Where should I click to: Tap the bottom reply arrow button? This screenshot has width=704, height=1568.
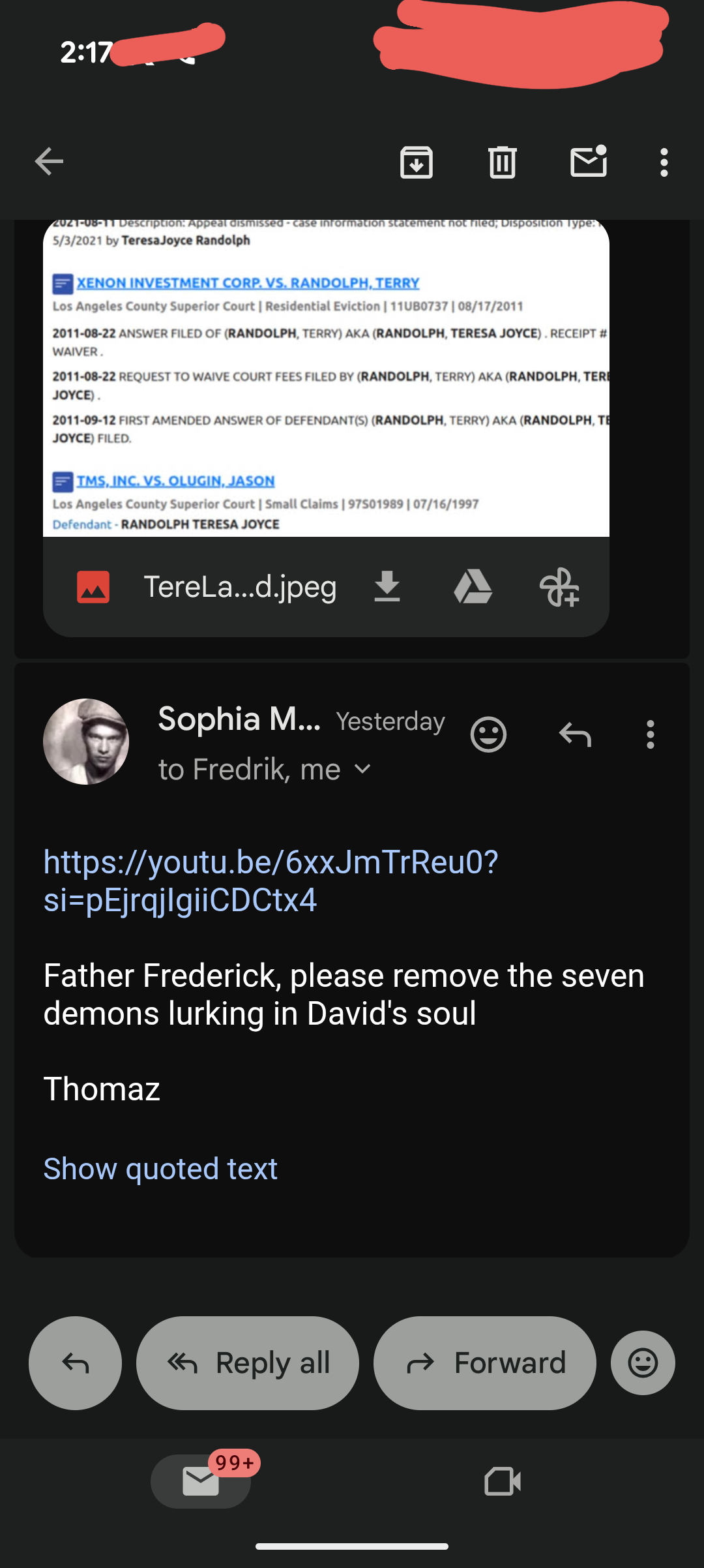[x=75, y=1363]
